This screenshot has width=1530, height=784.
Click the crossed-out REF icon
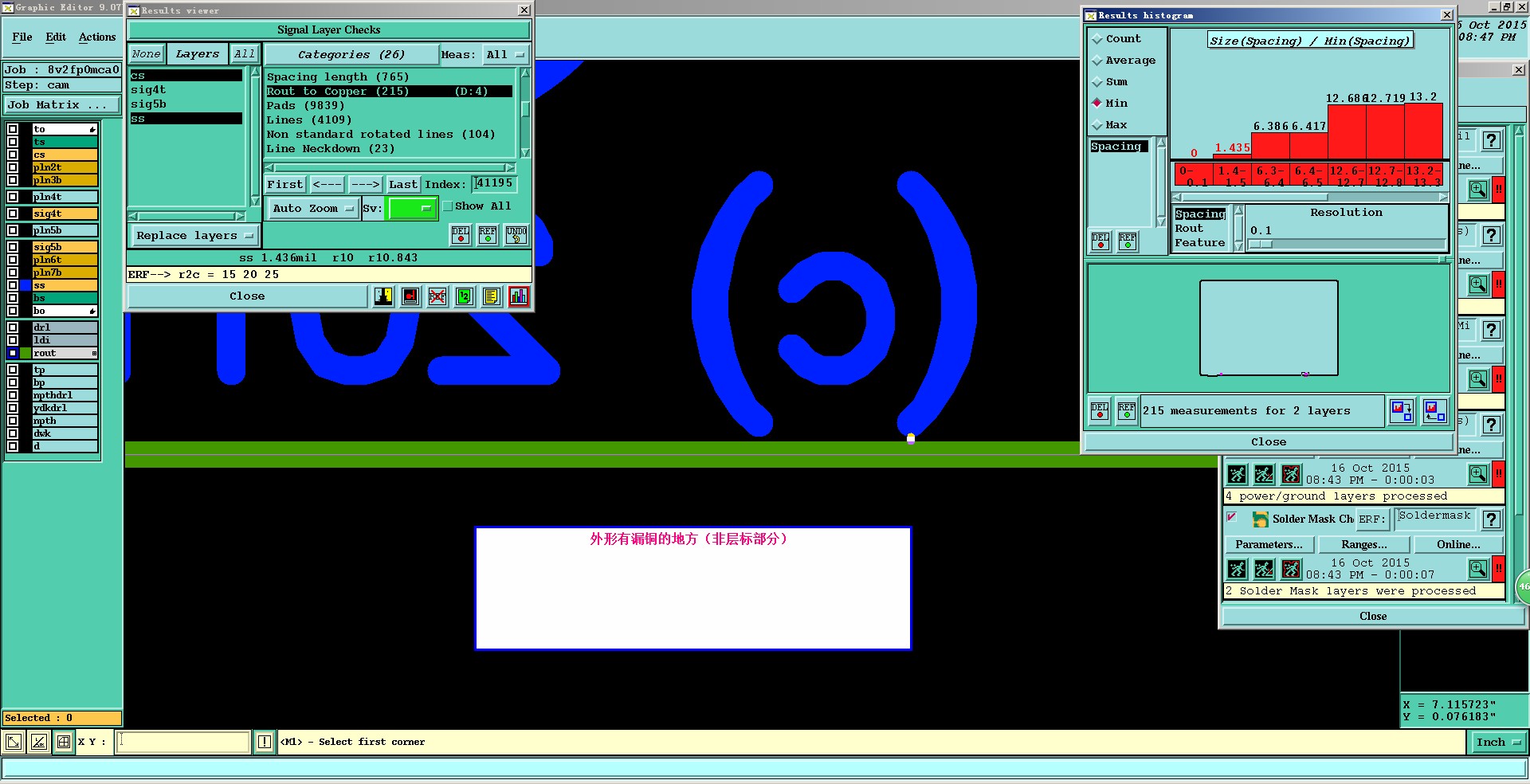coord(437,296)
